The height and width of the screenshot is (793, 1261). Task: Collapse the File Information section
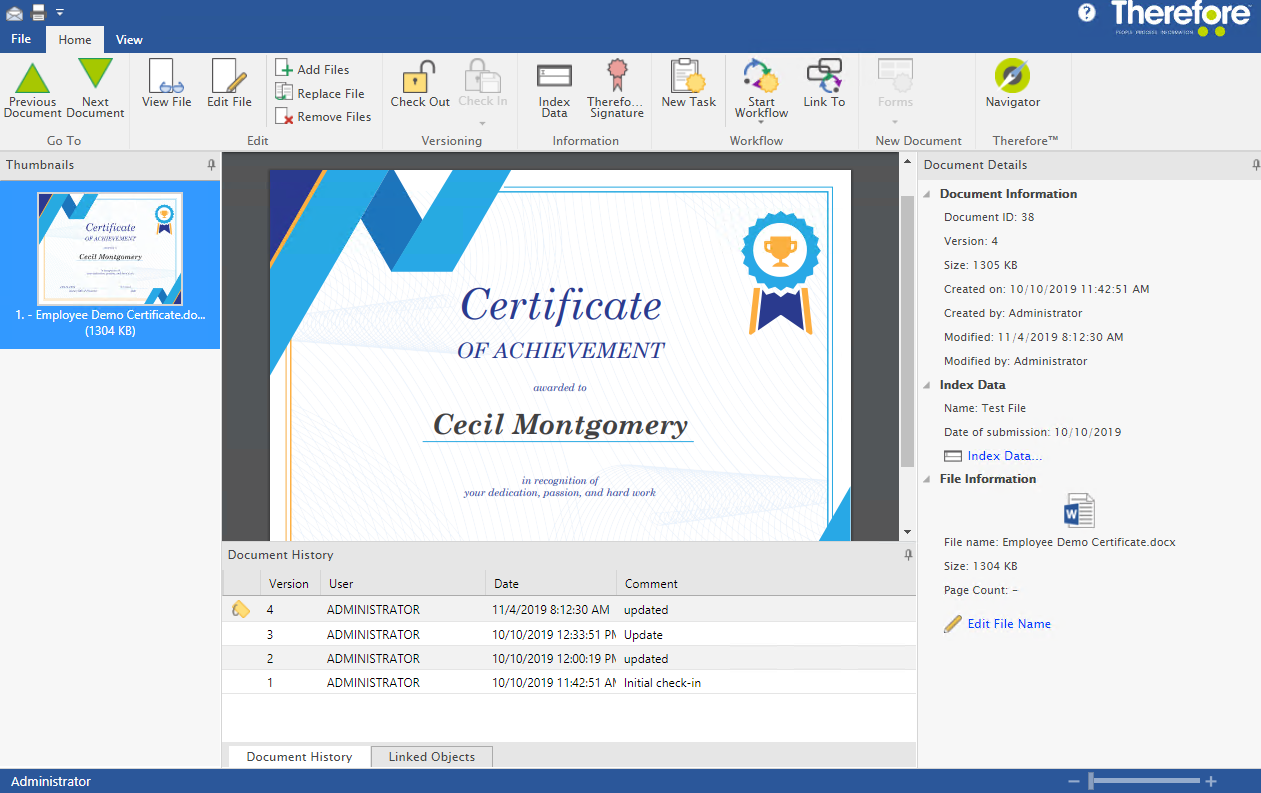(928, 479)
